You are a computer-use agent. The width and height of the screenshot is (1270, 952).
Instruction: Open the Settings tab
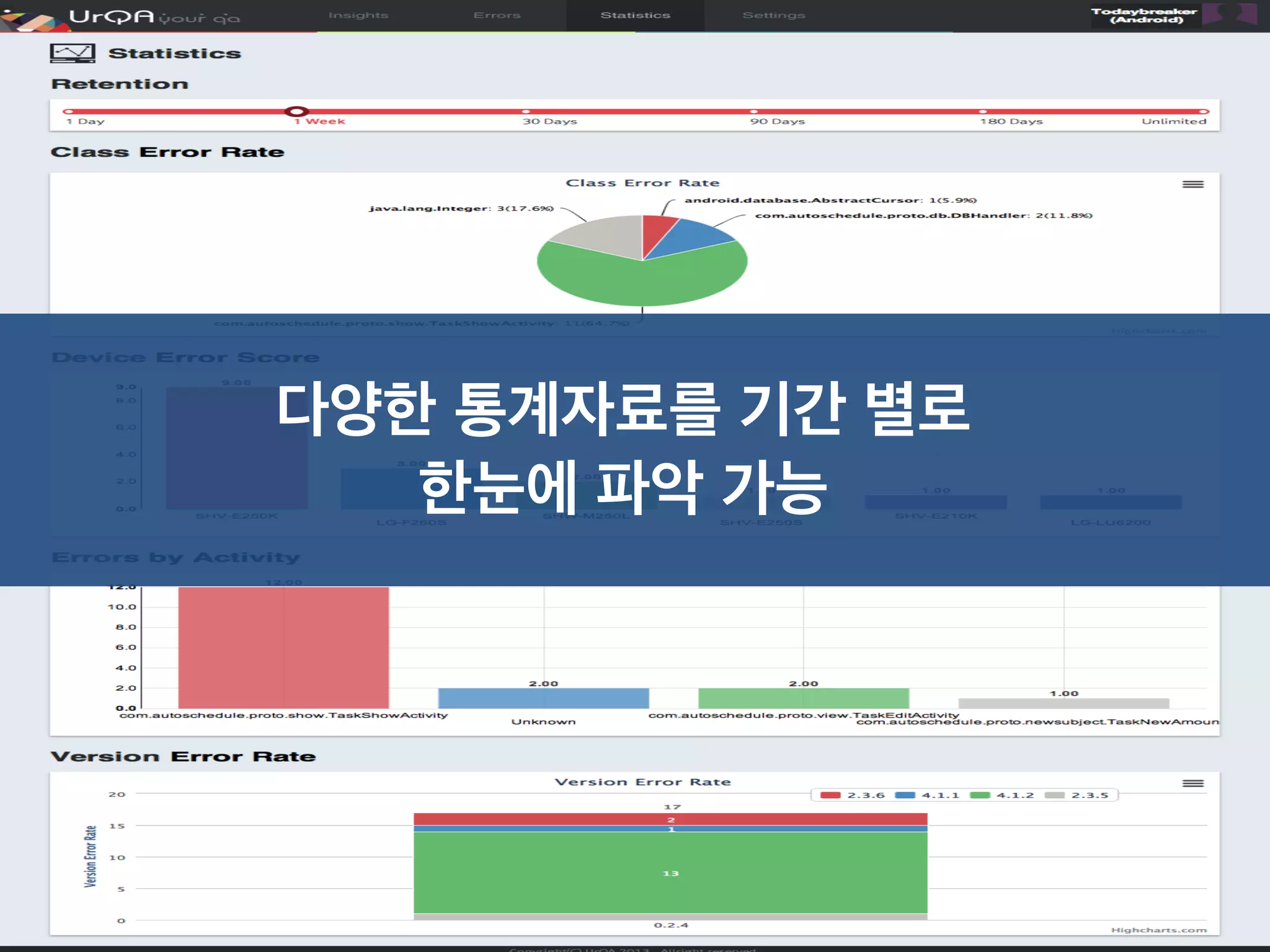click(x=774, y=15)
